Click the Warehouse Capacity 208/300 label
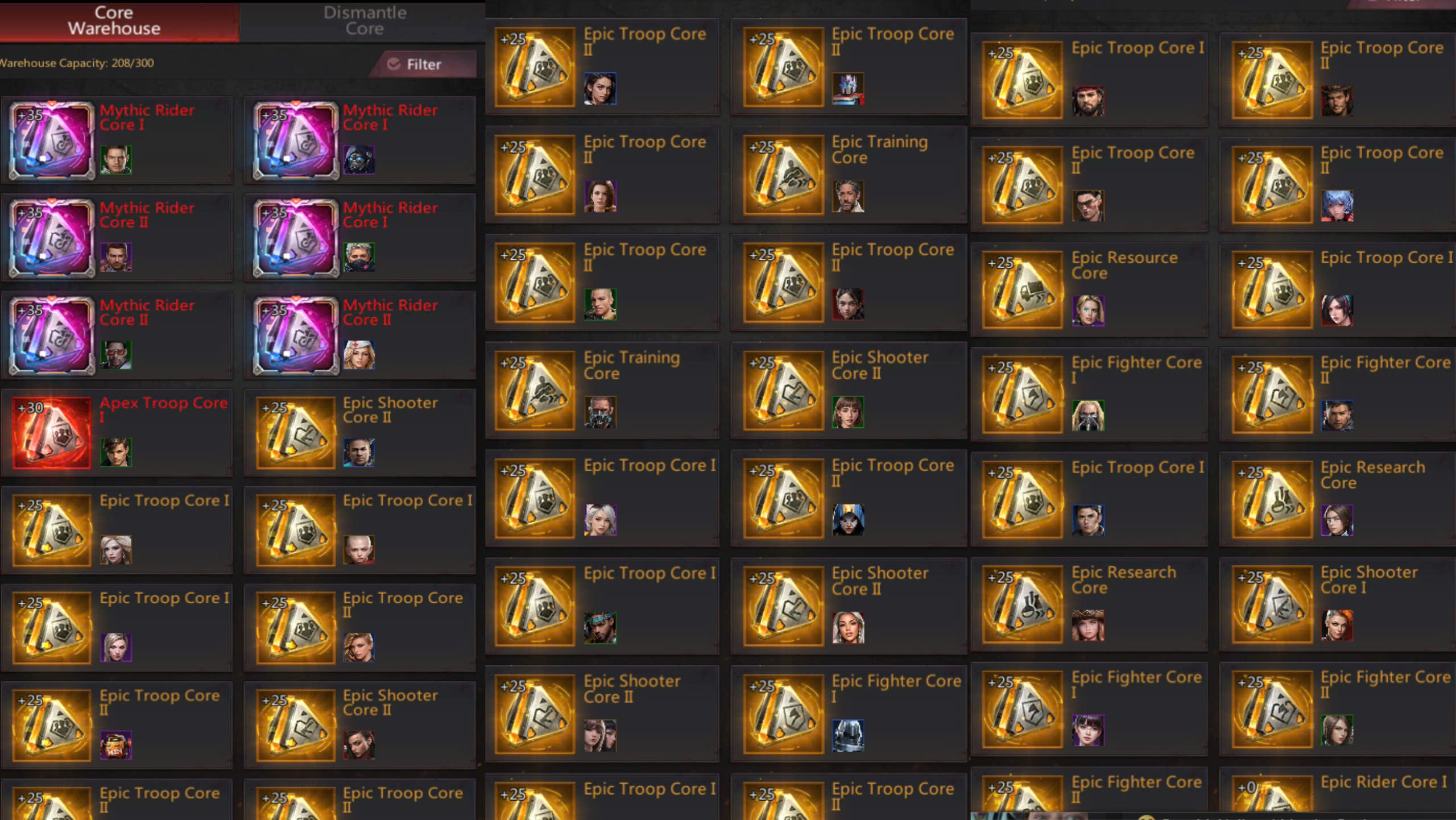Viewport: 1456px width, 820px height. pyautogui.click(x=77, y=63)
